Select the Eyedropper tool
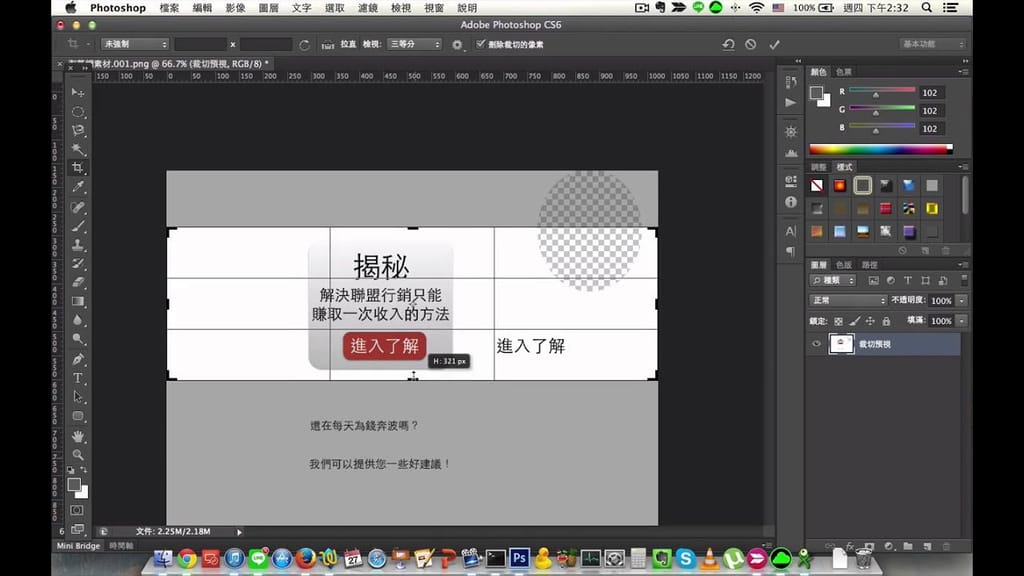 point(78,187)
